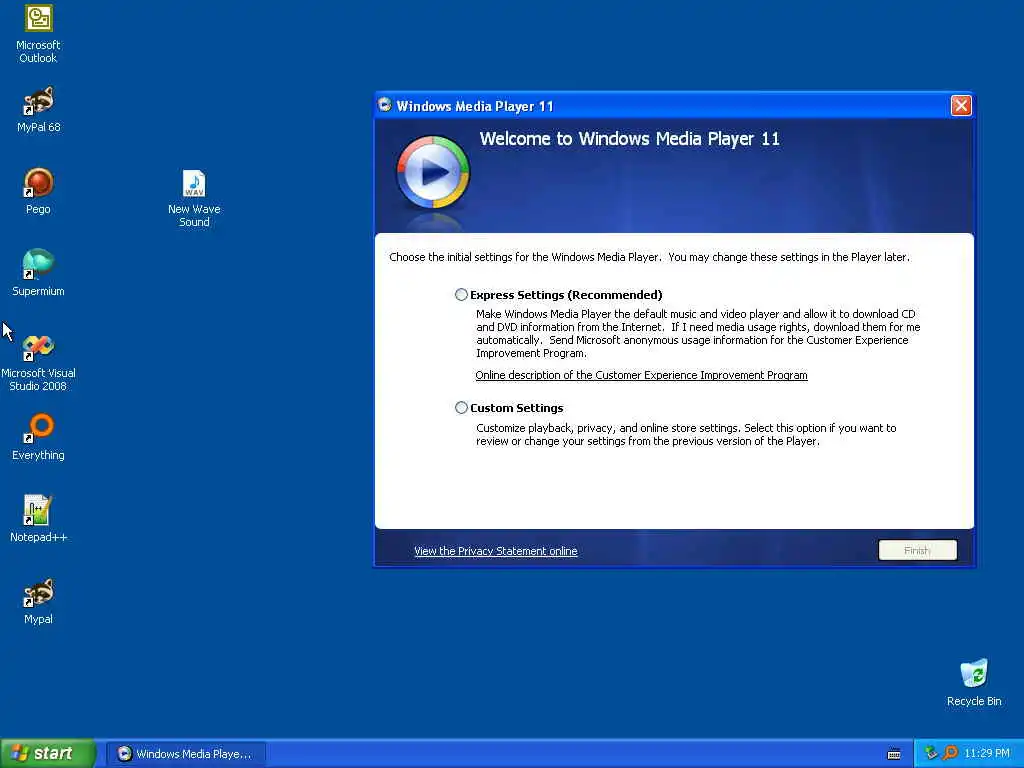
Task: Click Windows Media Player taskbar button
Action: (185, 754)
